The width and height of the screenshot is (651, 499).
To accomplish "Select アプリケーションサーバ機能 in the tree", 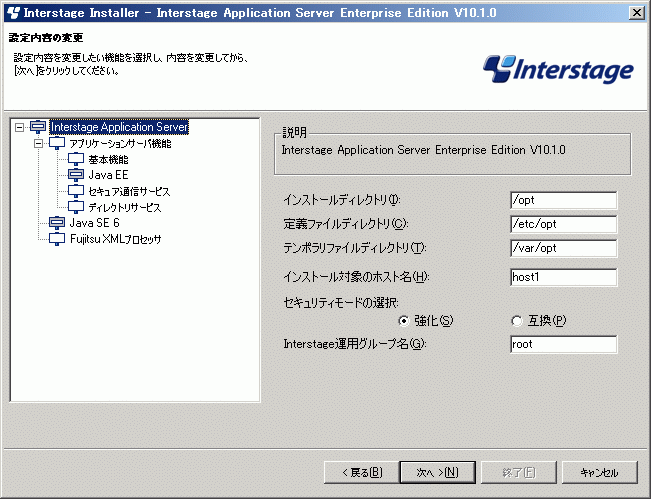I will (x=120, y=144).
